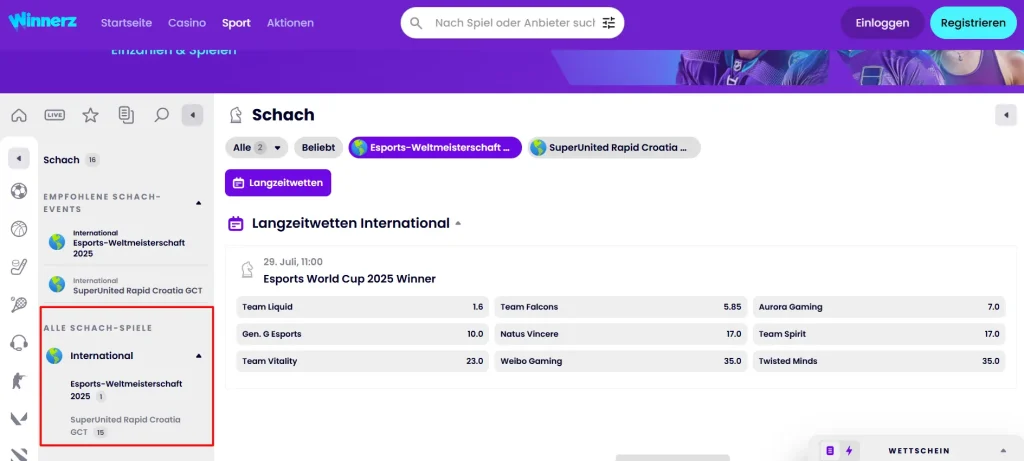Expand the Wettschein panel arrow
Image resolution: width=1024 pixels, height=461 pixels.
coord(1002,451)
